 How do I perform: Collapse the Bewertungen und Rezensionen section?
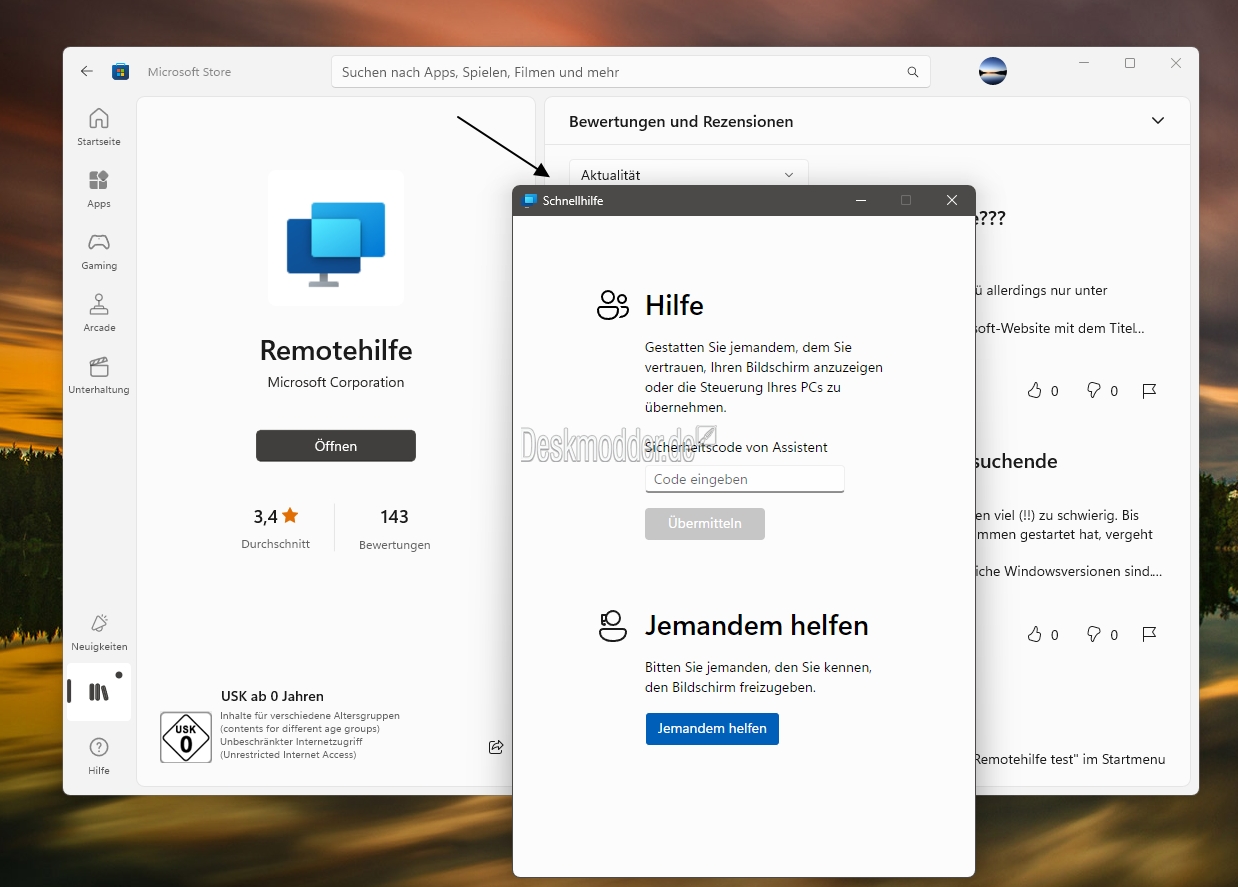(1158, 121)
